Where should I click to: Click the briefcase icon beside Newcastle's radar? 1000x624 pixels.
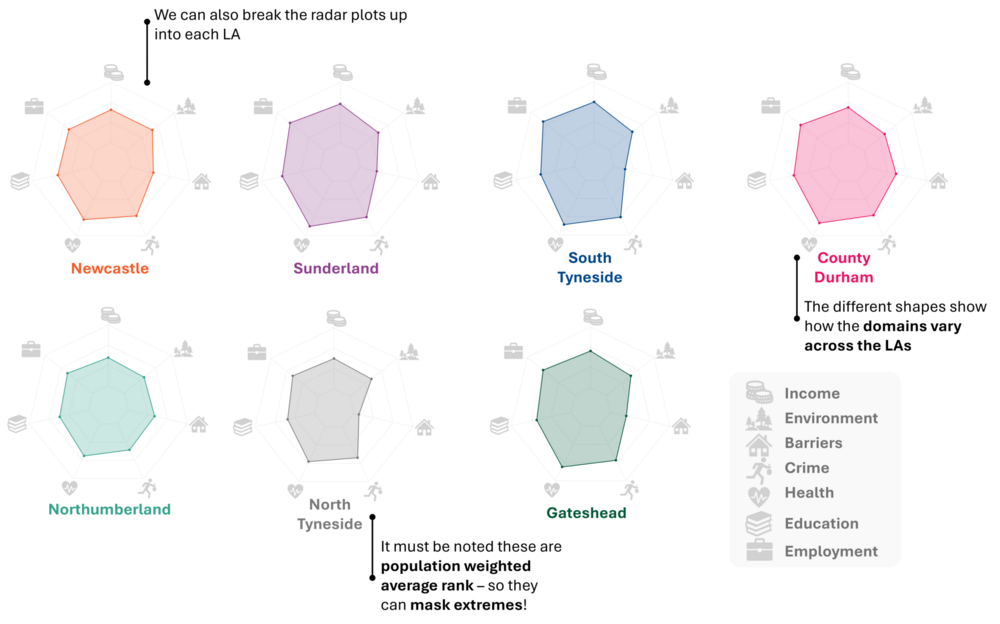[x=34, y=106]
